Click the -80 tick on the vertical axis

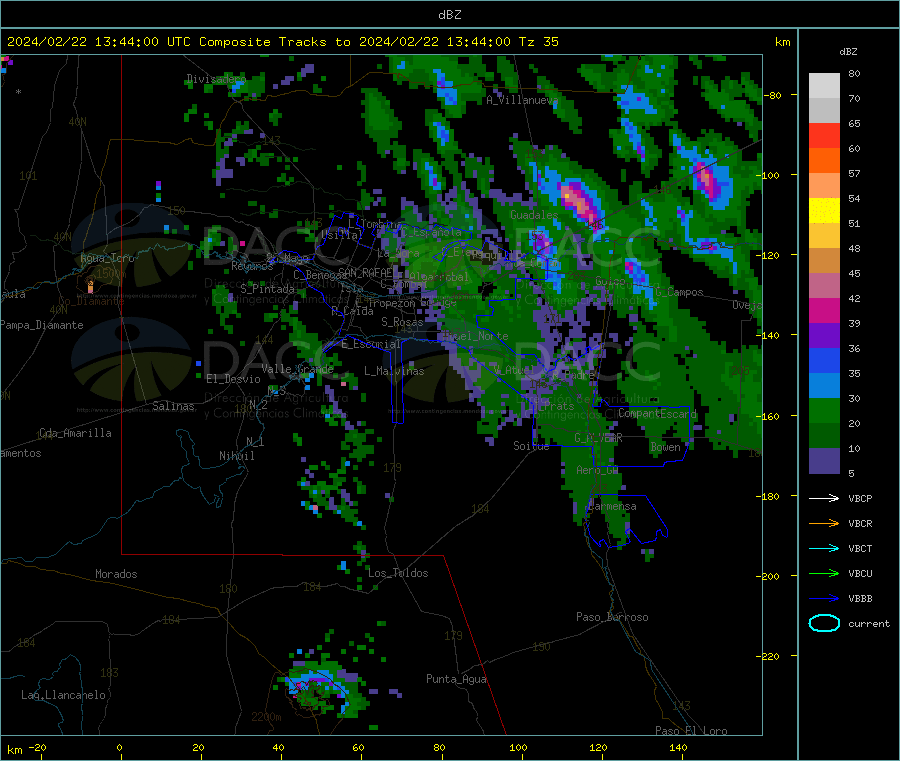773,95
